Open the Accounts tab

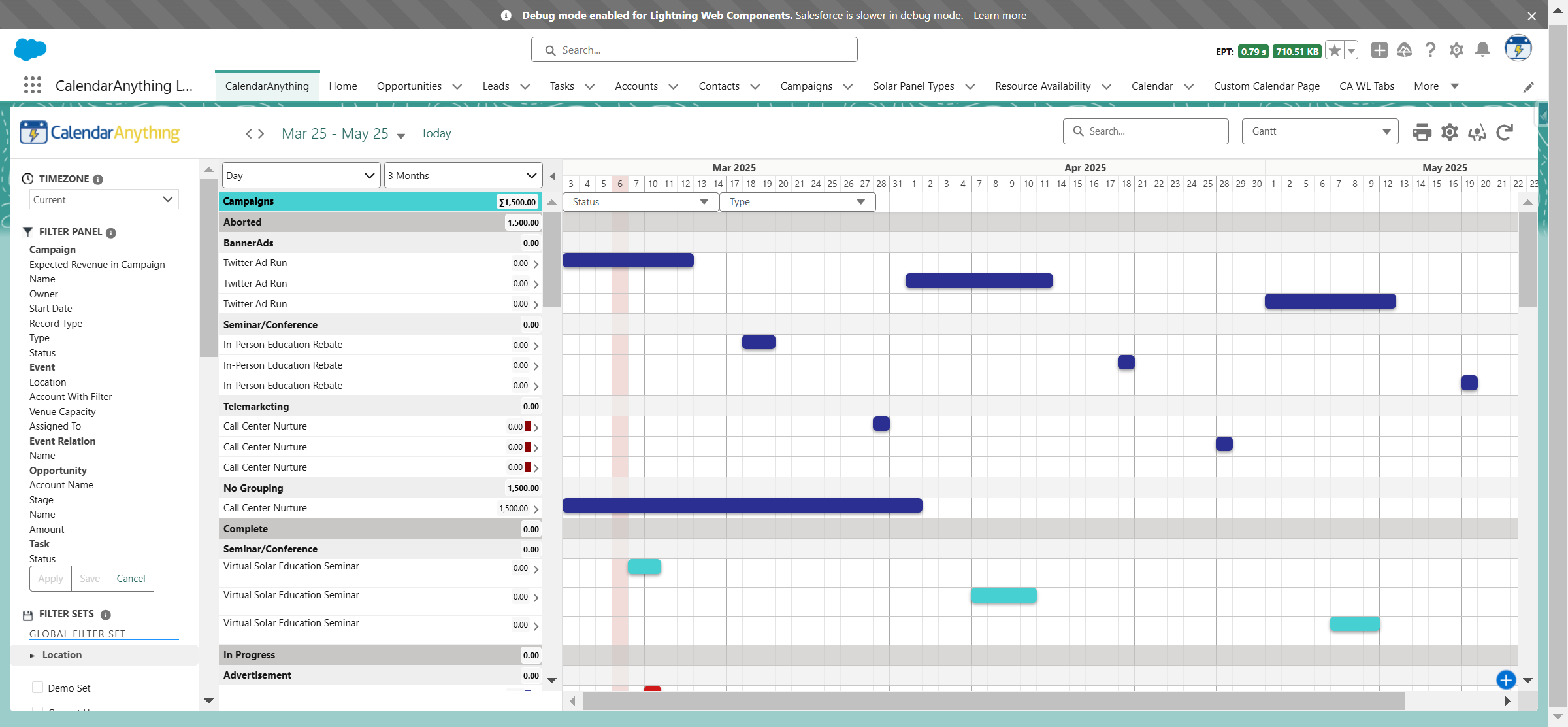[x=636, y=86]
